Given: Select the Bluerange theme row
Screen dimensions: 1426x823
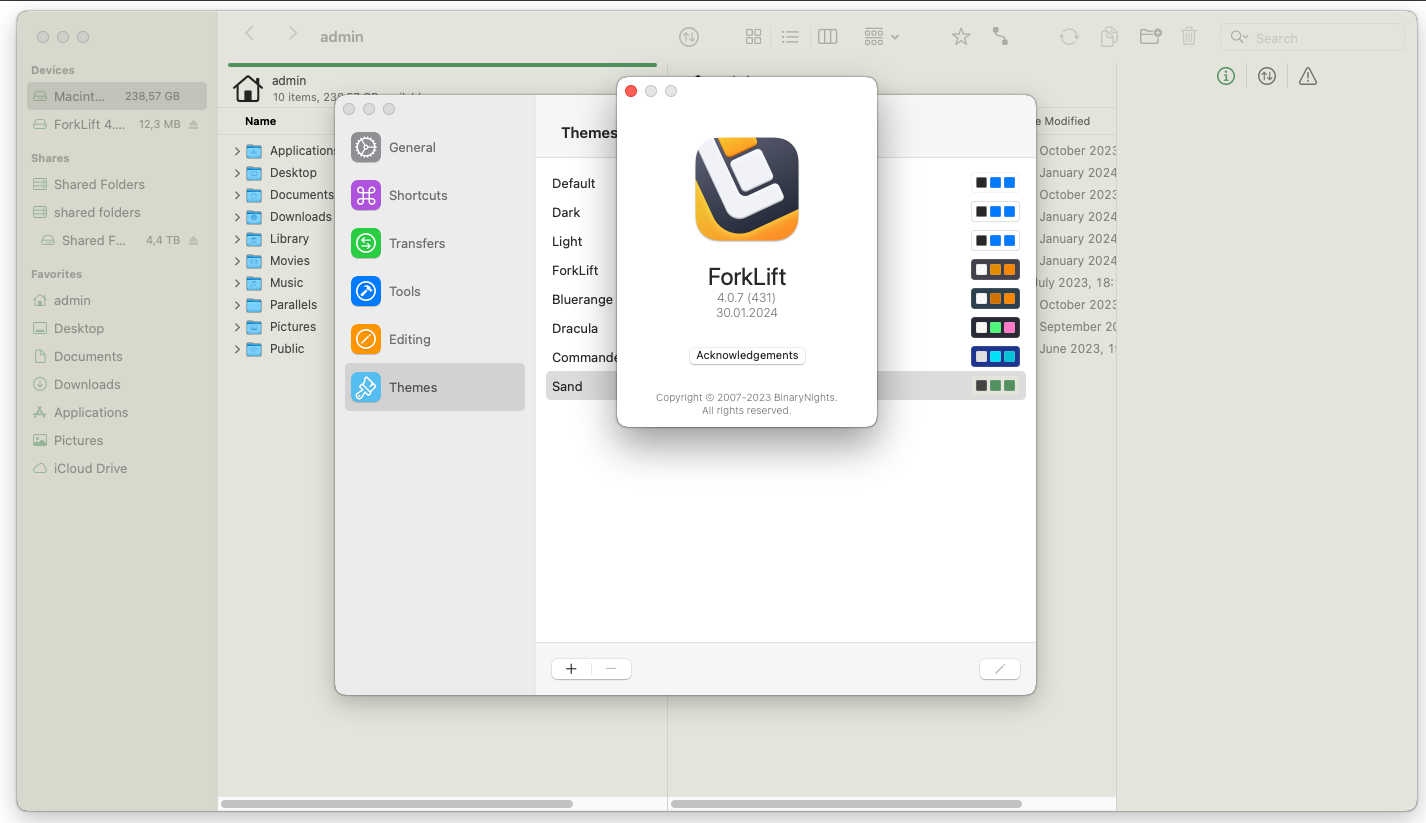Looking at the screenshot, I should [x=582, y=299].
